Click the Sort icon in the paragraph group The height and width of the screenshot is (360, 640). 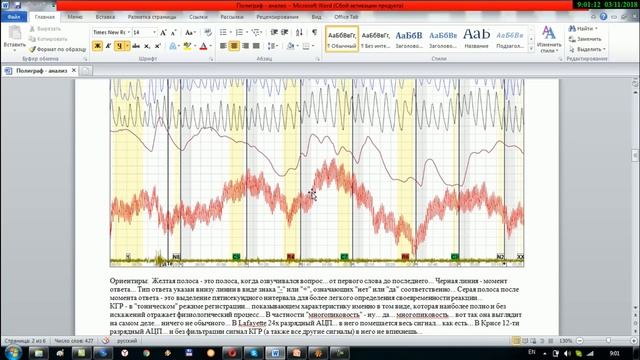coord(299,32)
